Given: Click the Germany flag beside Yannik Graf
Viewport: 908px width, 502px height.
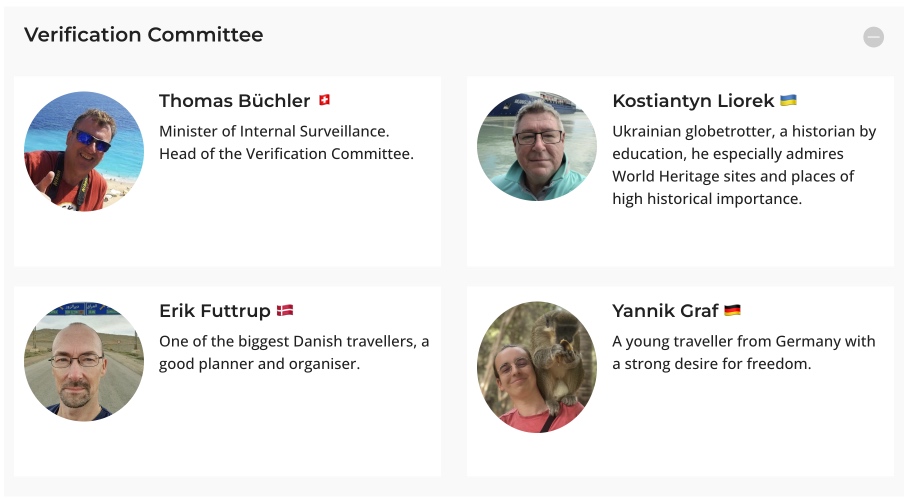Looking at the screenshot, I should 732,311.
